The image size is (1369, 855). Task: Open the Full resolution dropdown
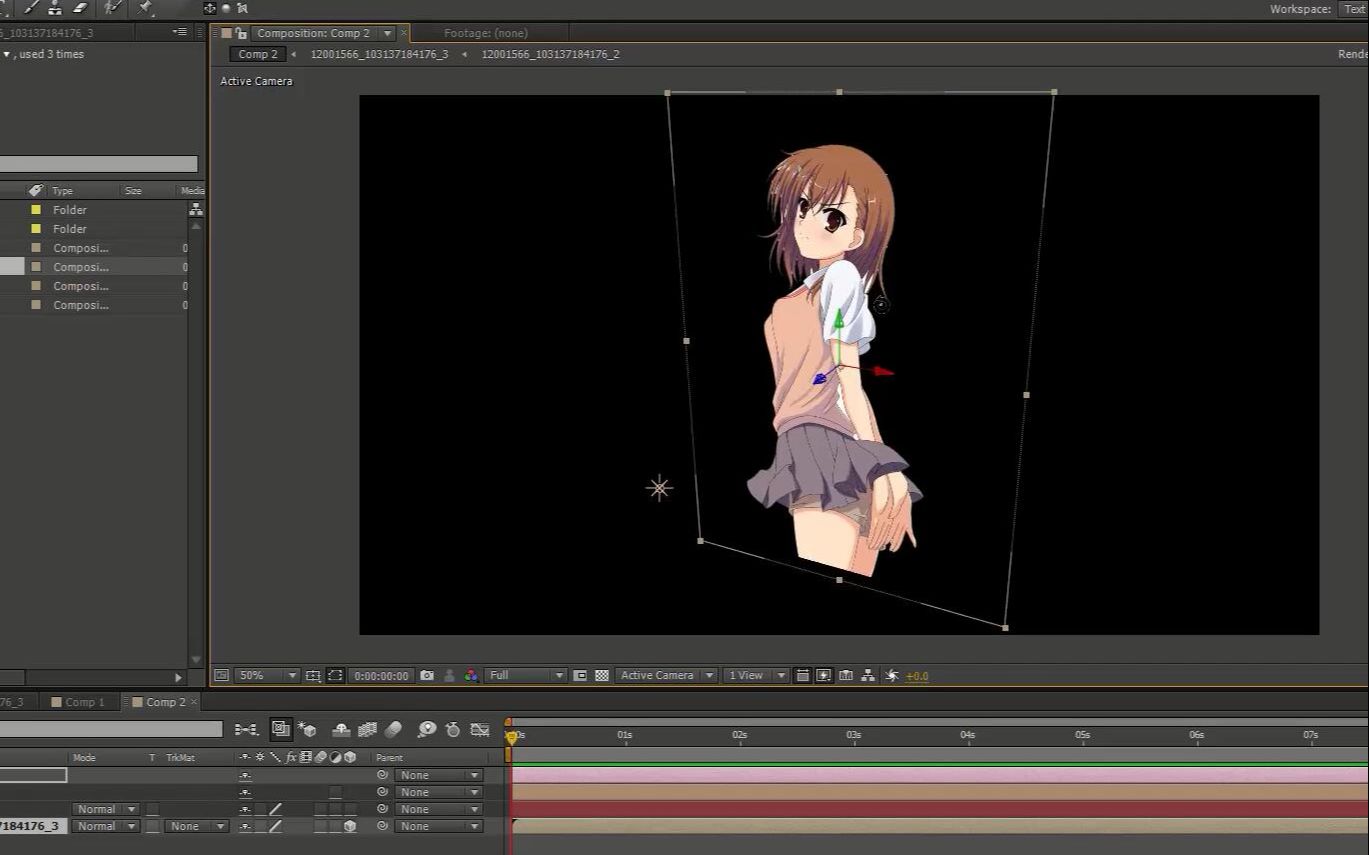(x=526, y=676)
